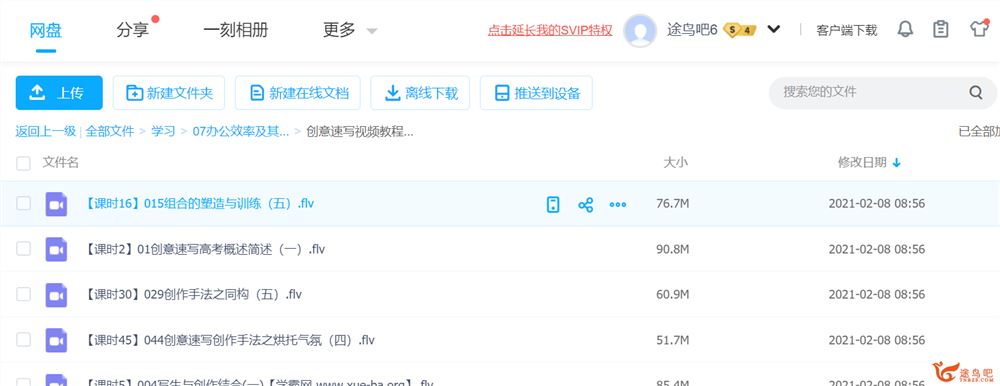Click the 推送到设备 button

[536, 93]
